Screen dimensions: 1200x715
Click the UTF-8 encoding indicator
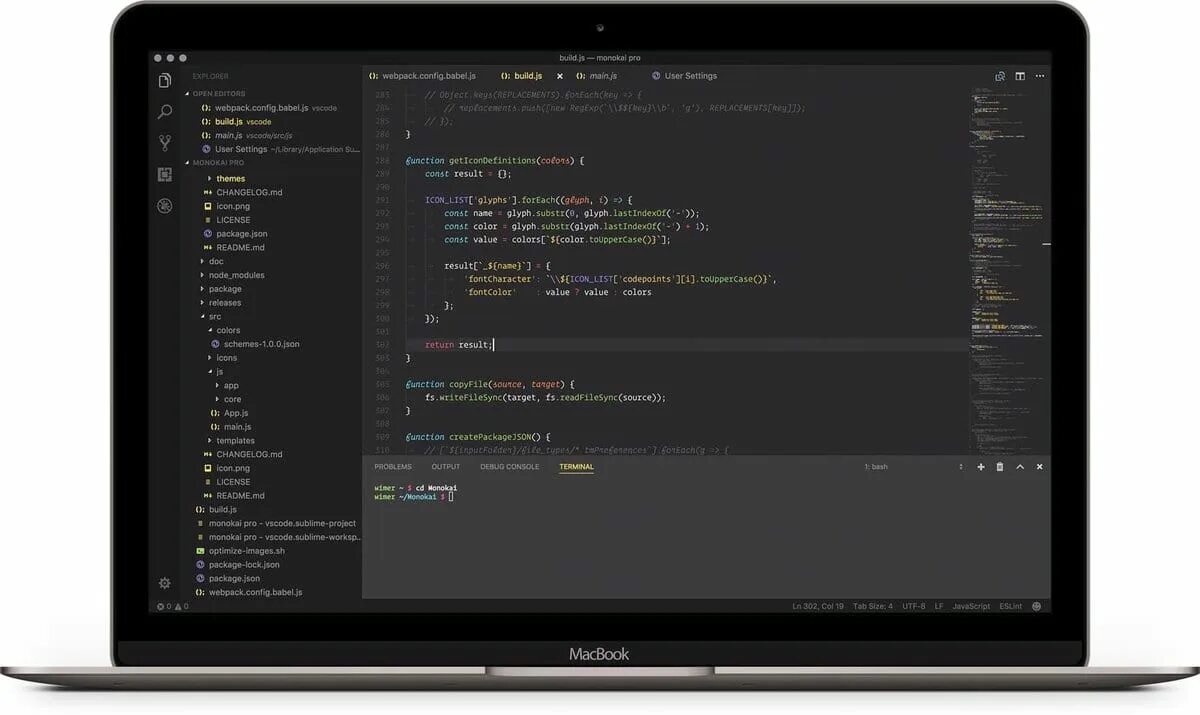[x=914, y=606]
